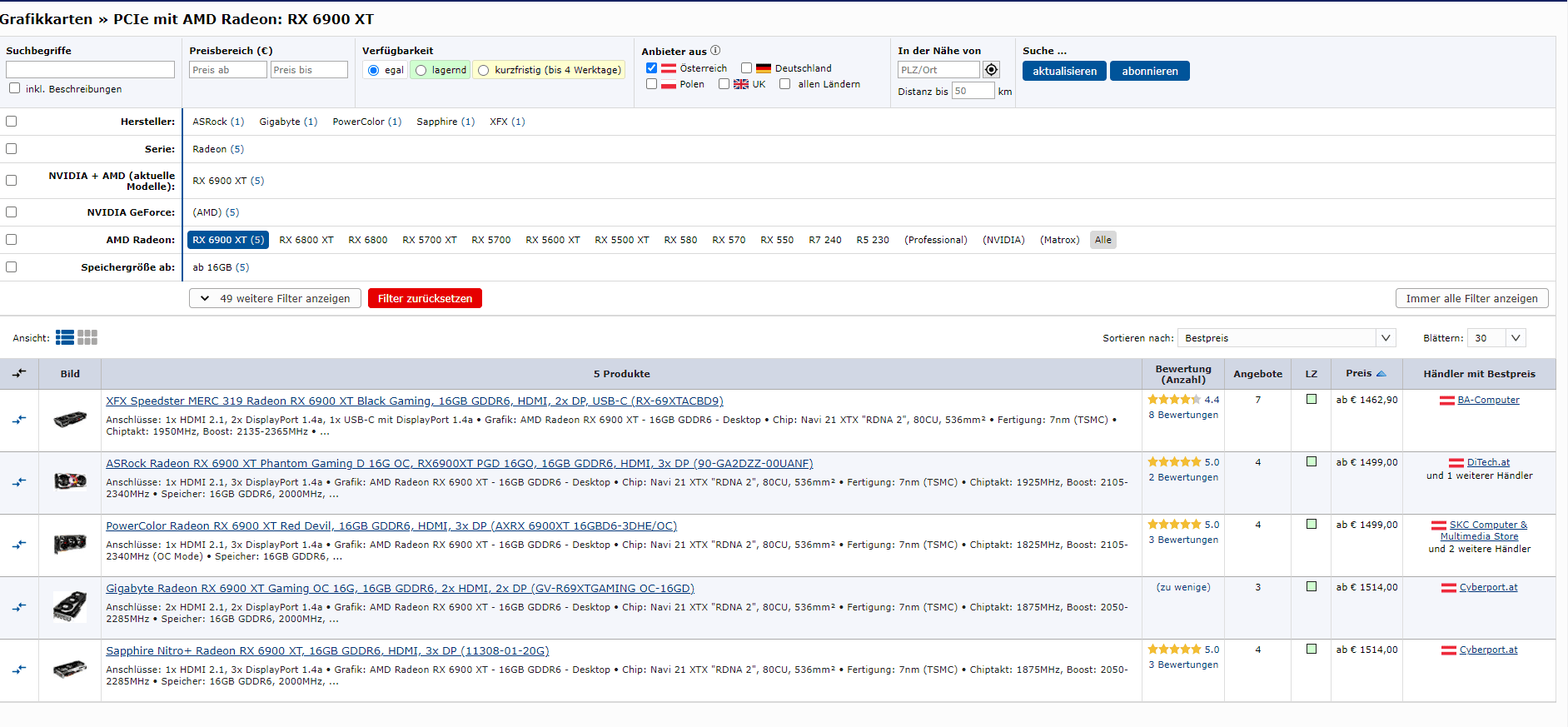Open PowerColor Red Devil thumbnail

[70, 543]
